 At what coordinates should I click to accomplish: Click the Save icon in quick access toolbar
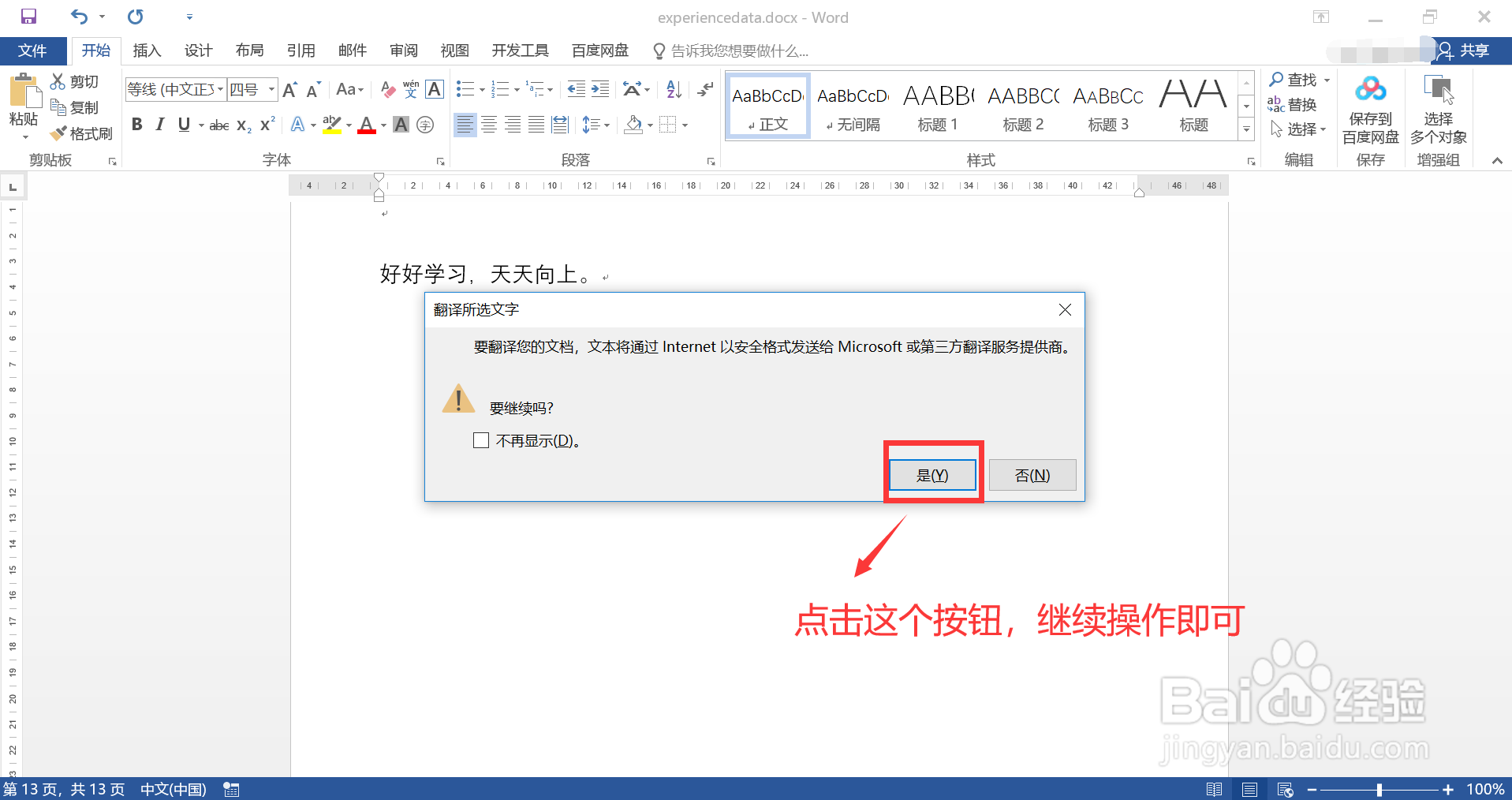28,17
